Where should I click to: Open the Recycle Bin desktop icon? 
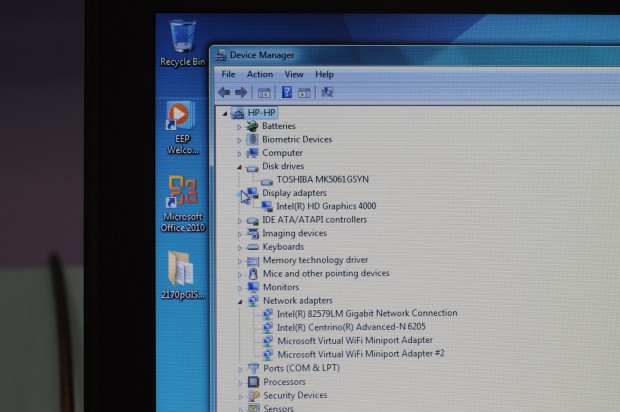coord(182,43)
